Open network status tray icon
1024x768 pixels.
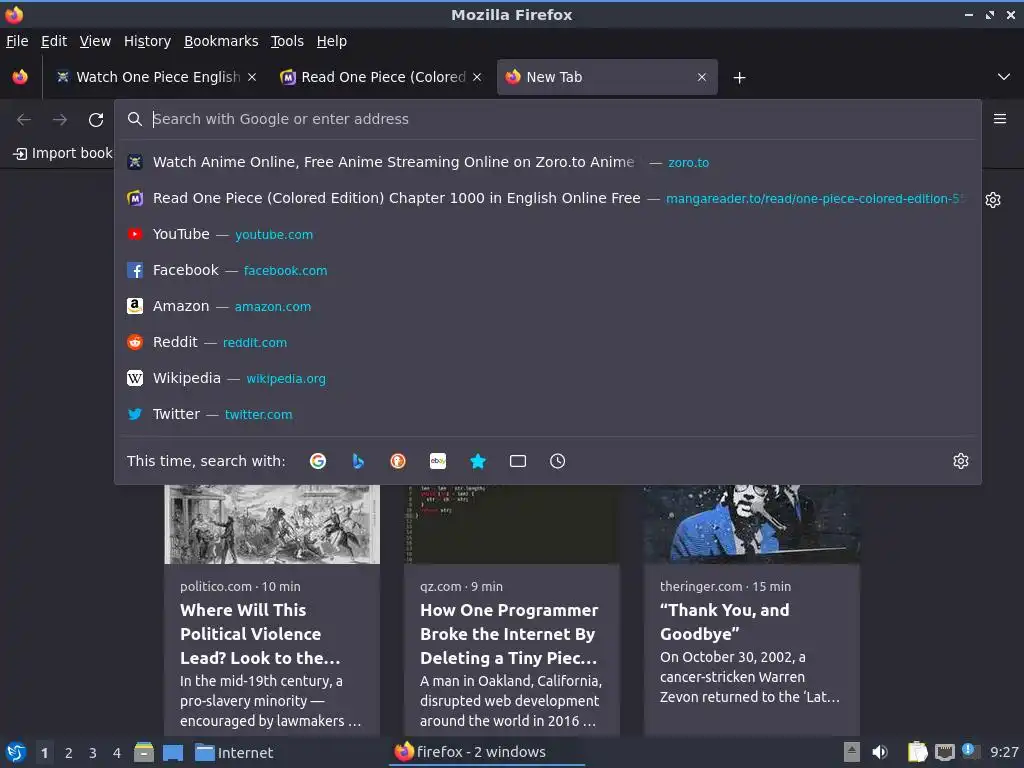pyautogui.click(x=944, y=752)
